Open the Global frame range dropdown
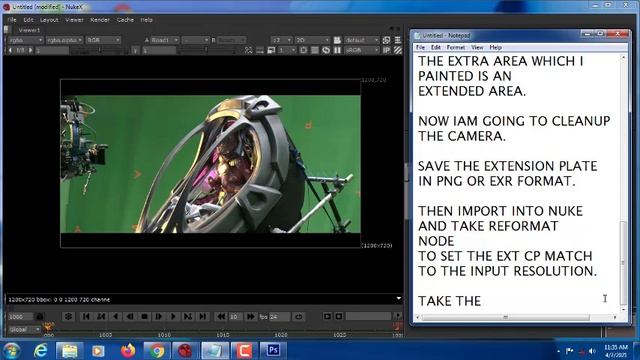The height and width of the screenshot is (360, 640). (x=24, y=329)
